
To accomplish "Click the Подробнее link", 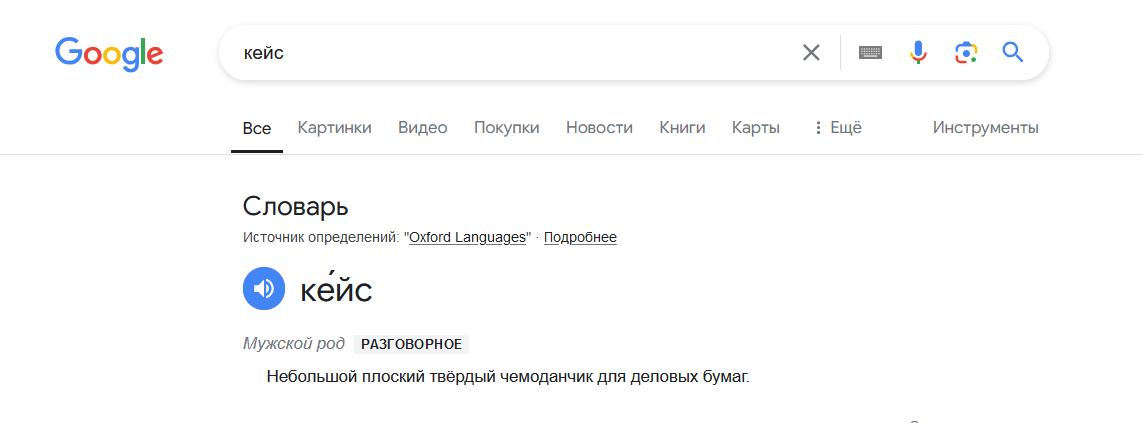I will click(x=580, y=238).
